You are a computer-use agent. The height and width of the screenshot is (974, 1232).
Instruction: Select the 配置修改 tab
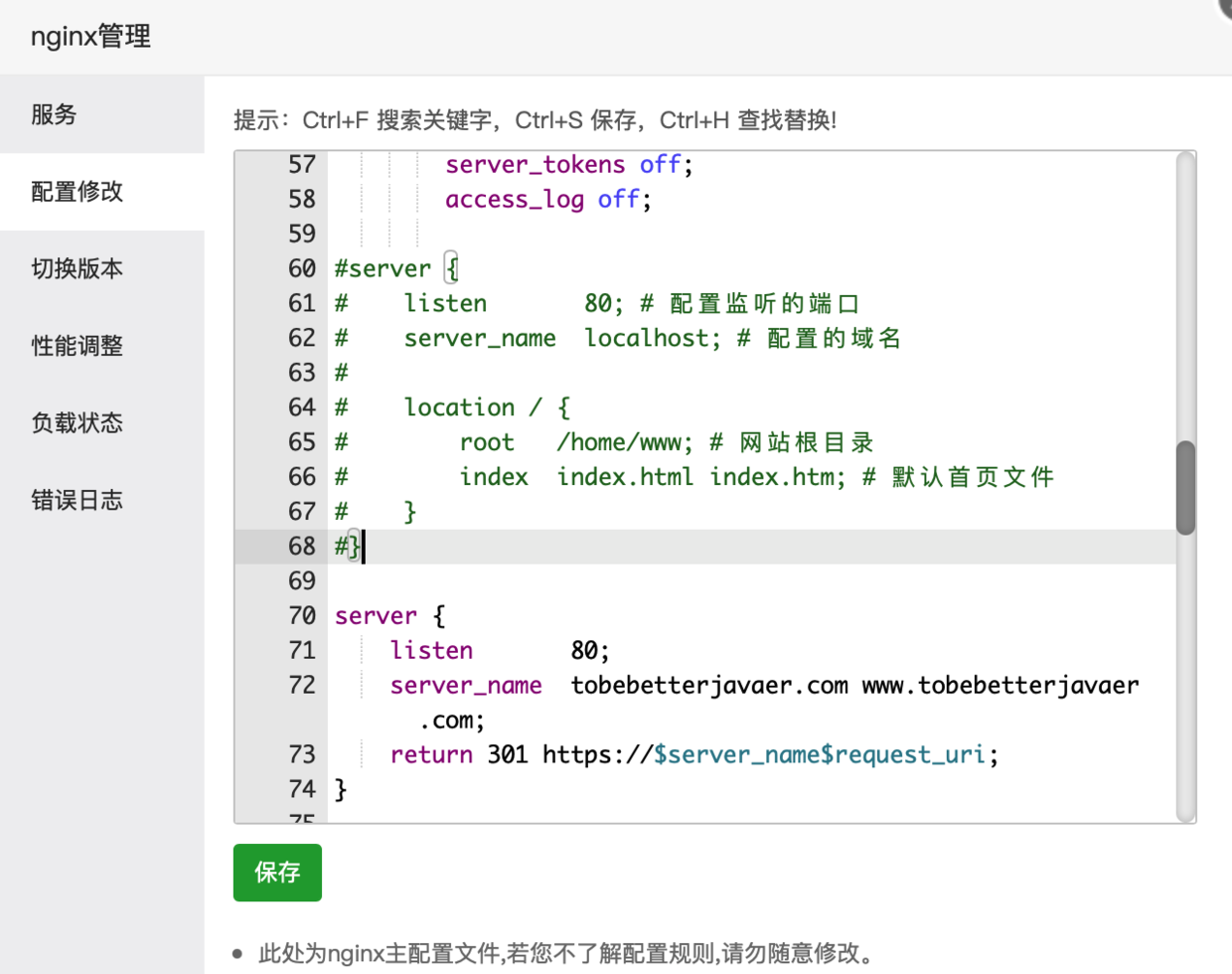click(77, 192)
